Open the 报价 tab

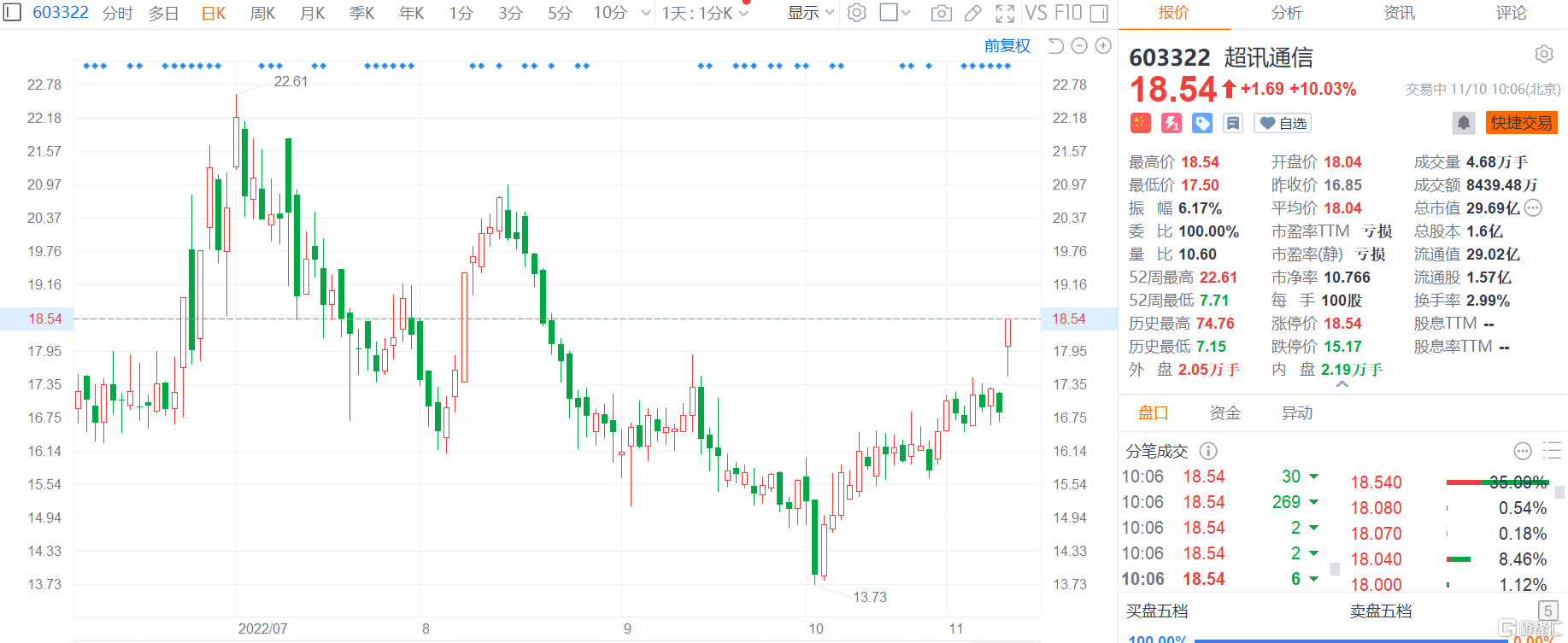[x=1174, y=13]
